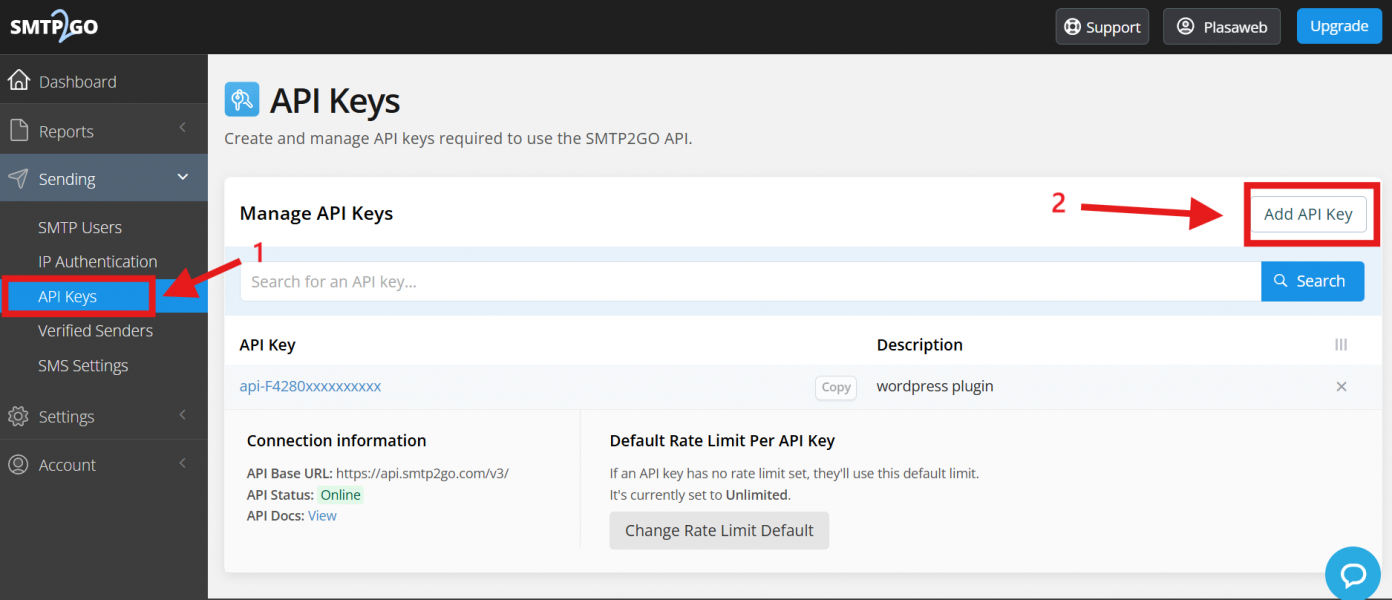Click the Upgrade button
Image resolution: width=1392 pixels, height=600 pixels.
(1339, 26)
